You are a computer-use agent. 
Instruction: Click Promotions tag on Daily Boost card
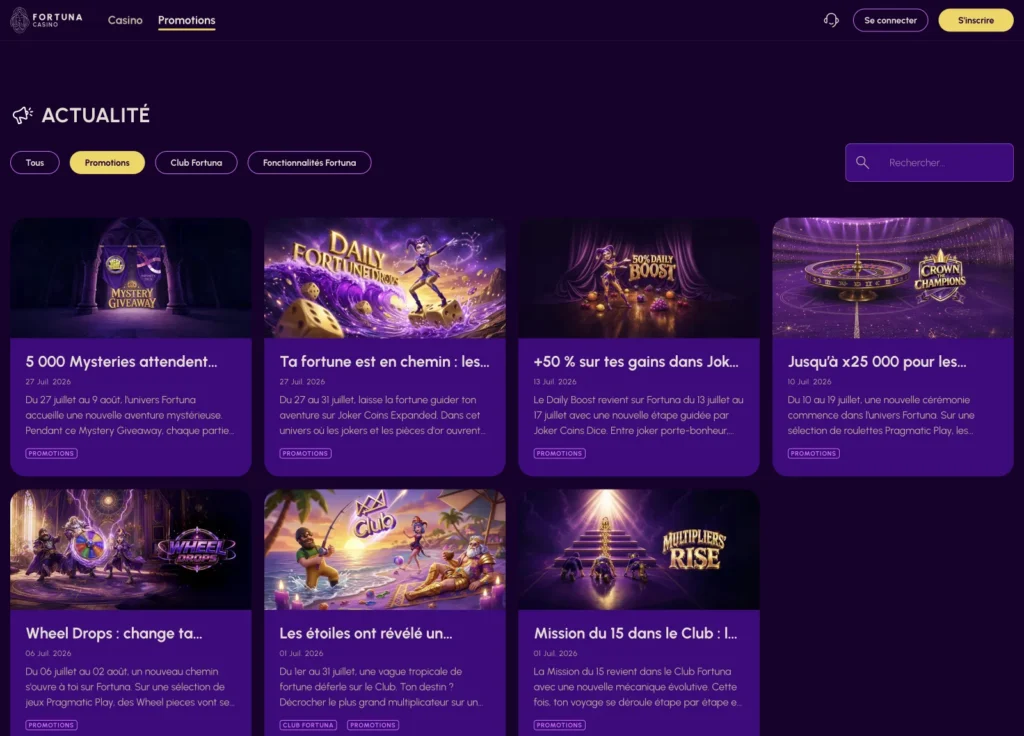pyautogui.click(x=560, y=453)
